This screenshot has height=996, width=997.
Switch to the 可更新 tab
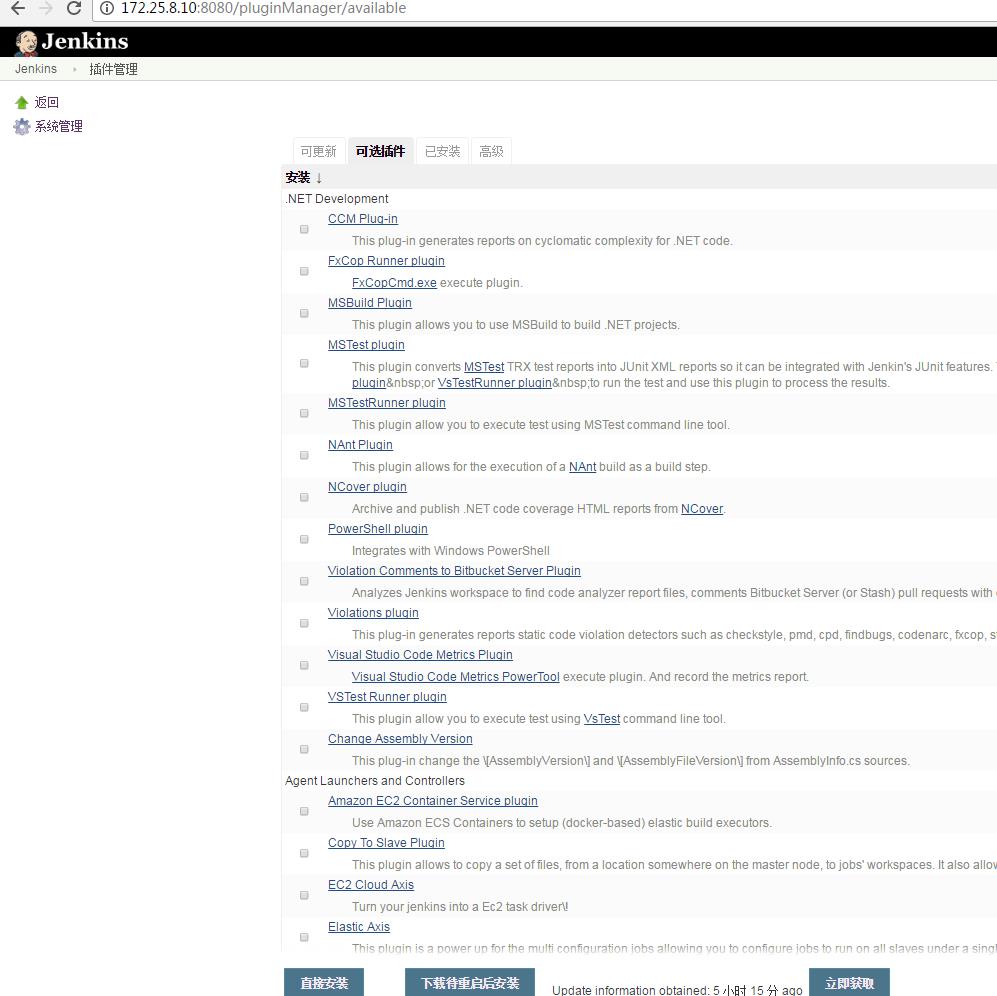[x=319, y=151]
